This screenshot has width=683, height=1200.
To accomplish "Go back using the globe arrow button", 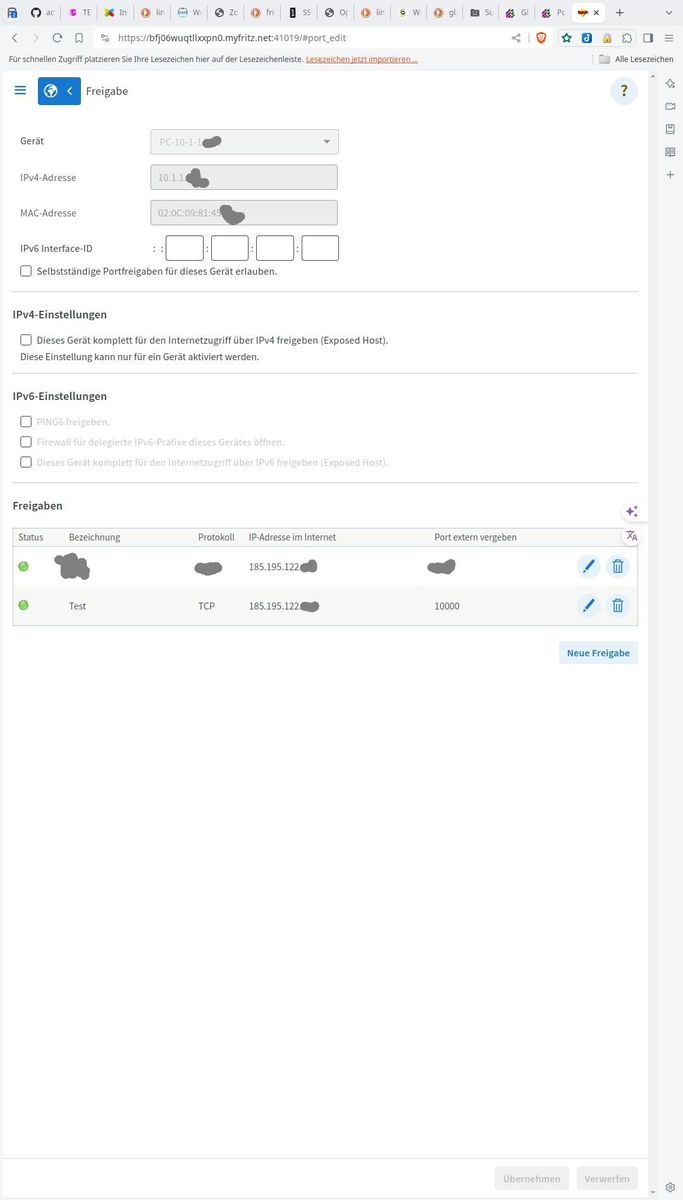I will coord(59,91).
